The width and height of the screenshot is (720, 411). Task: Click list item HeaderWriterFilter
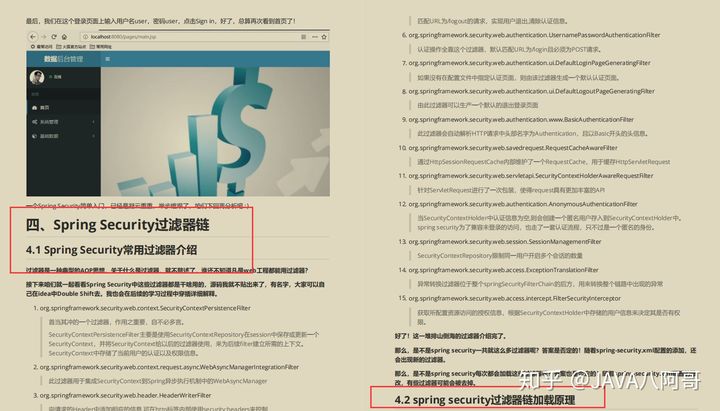125,395
